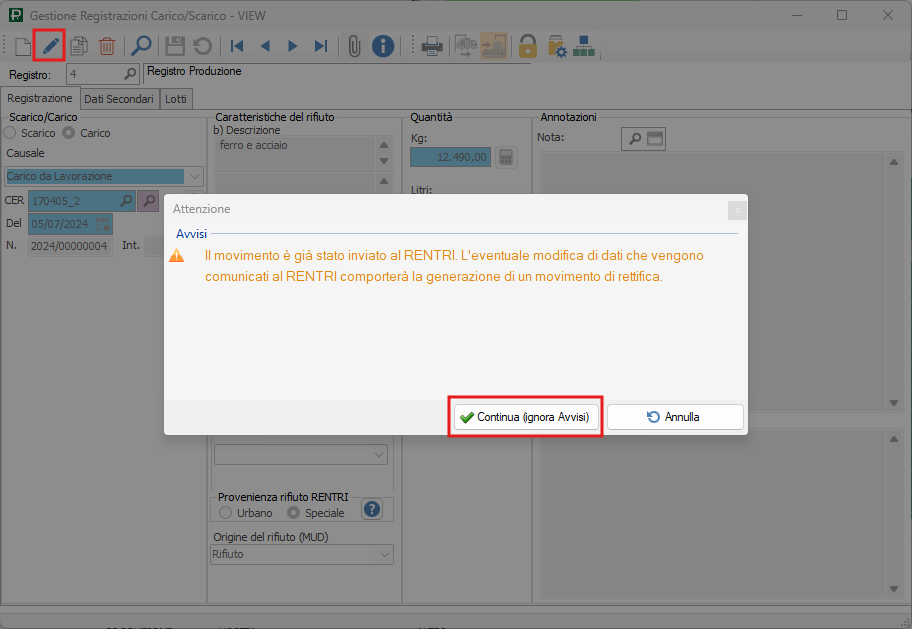Image resolution: width=912 pixels, height=629 pixels.
Task: Switch to the Dati Secondari tab
Action: pos(118,99)
